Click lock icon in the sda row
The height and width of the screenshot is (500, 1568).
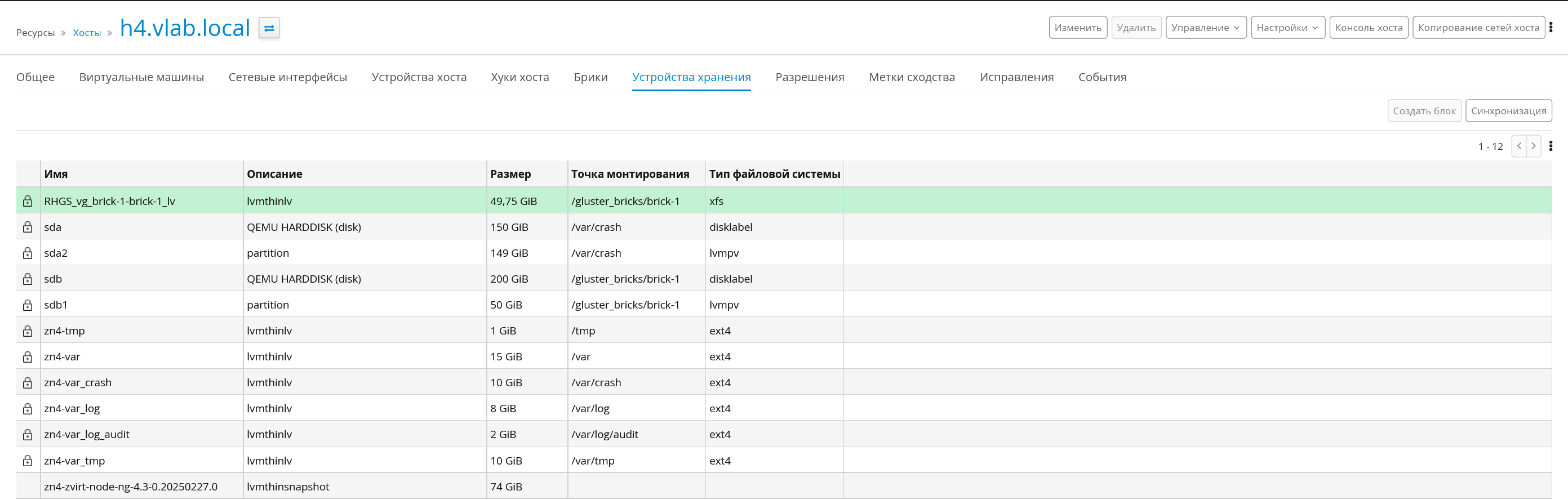[28, 227]
